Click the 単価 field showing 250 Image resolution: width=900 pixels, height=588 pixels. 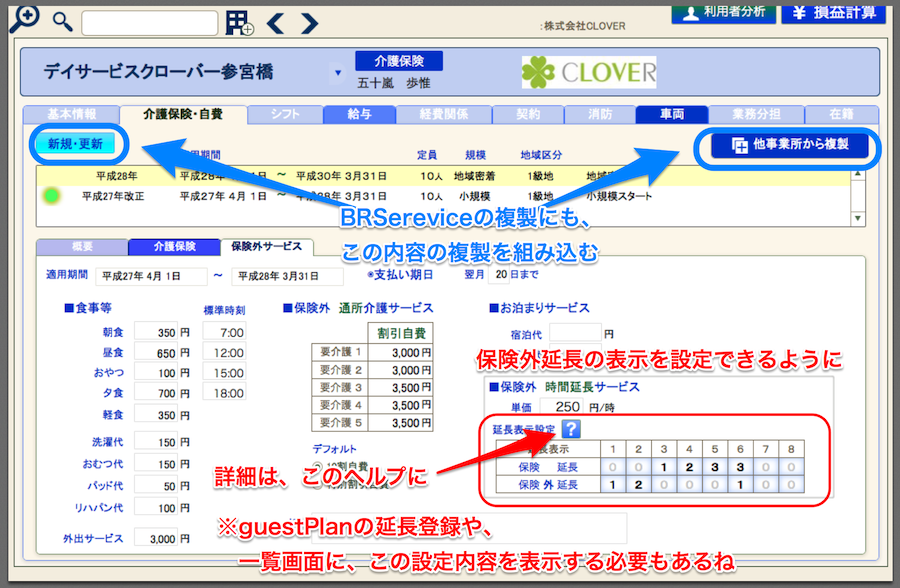(562, 407)
